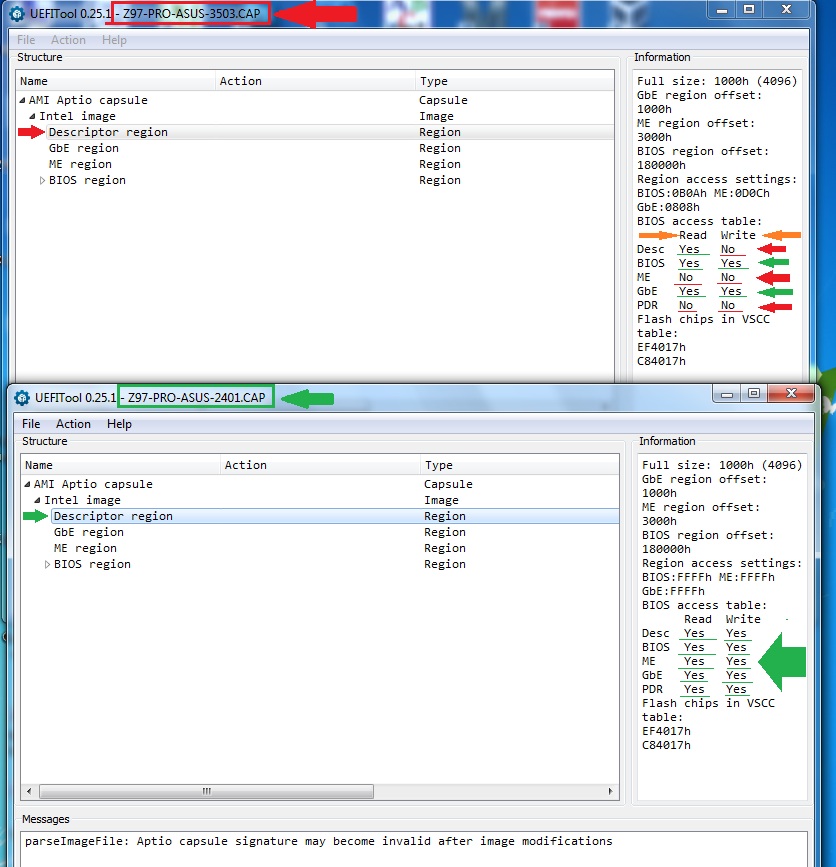
Task: Collapse Intel image node in 3503.CAP window
Action: 33,117
